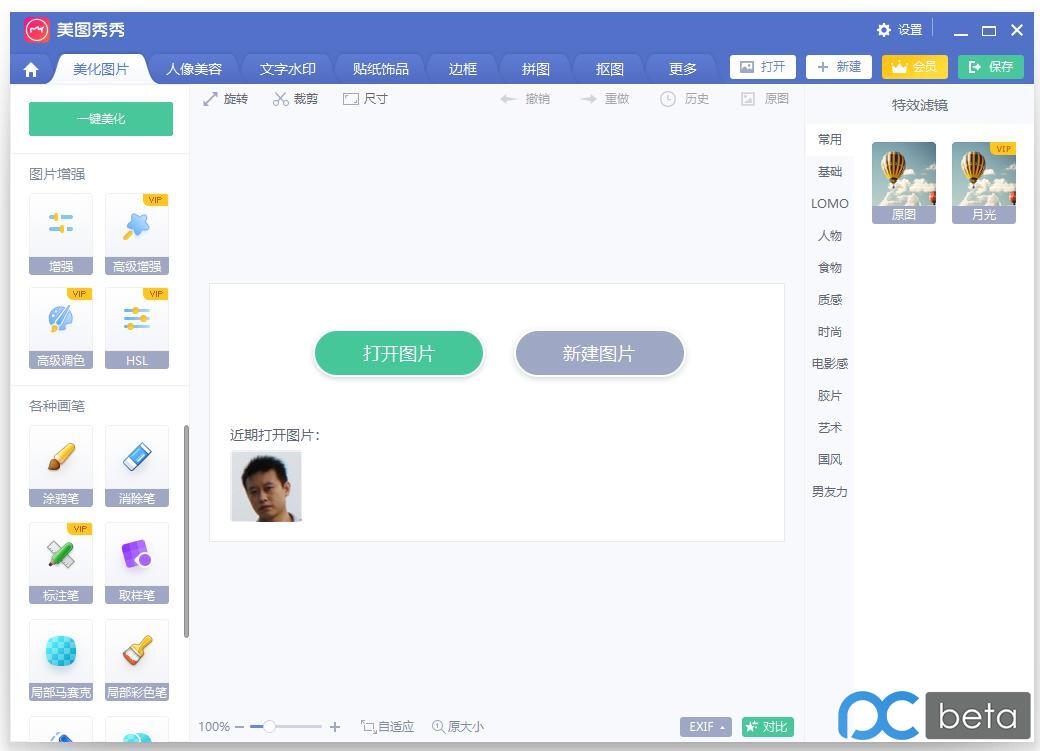Select the 国风 filter category
The width and height of the screenshot is (1040, 751).
tap(829, 459)
